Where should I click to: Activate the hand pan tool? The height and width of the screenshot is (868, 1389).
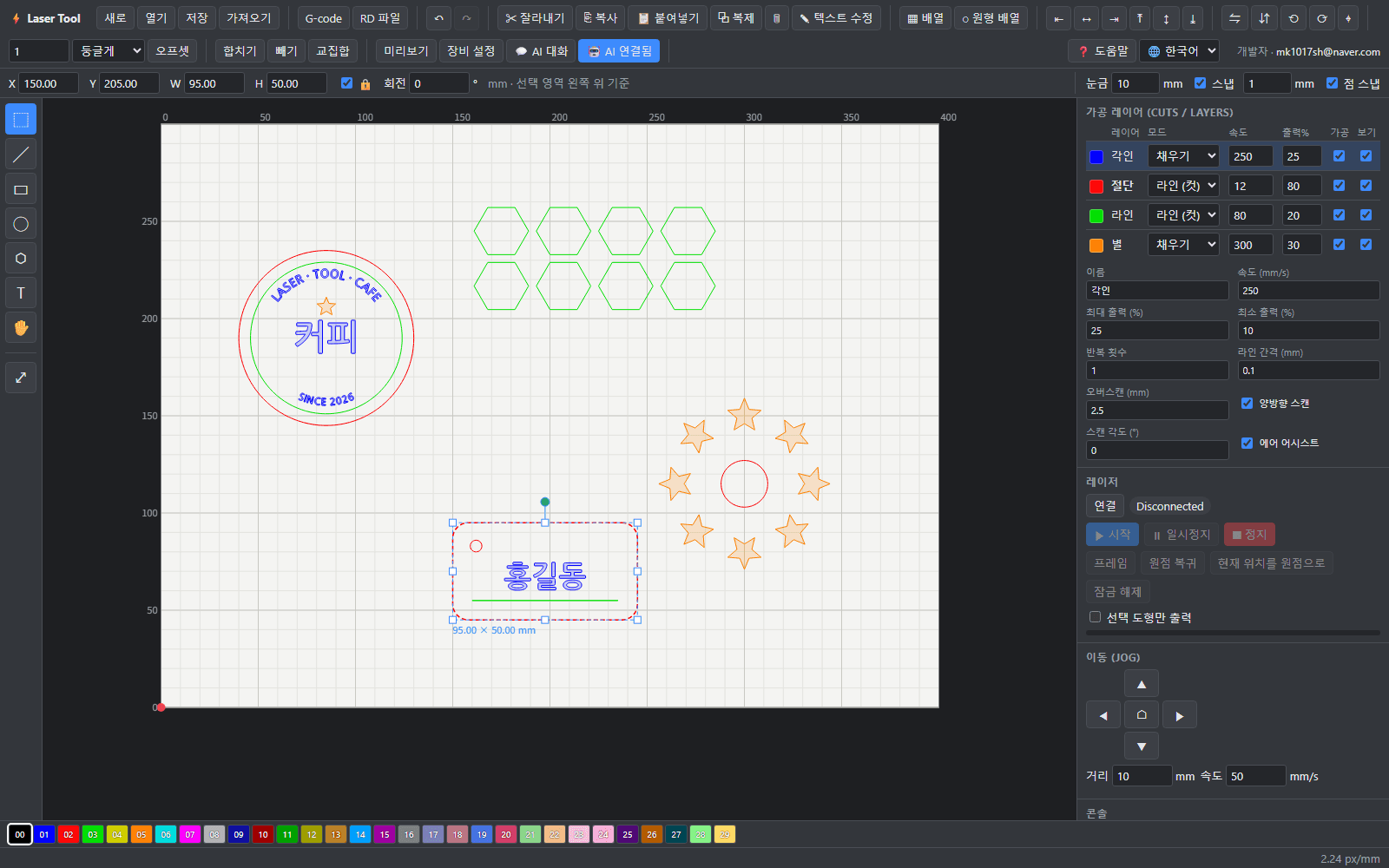tap(21, 328)
